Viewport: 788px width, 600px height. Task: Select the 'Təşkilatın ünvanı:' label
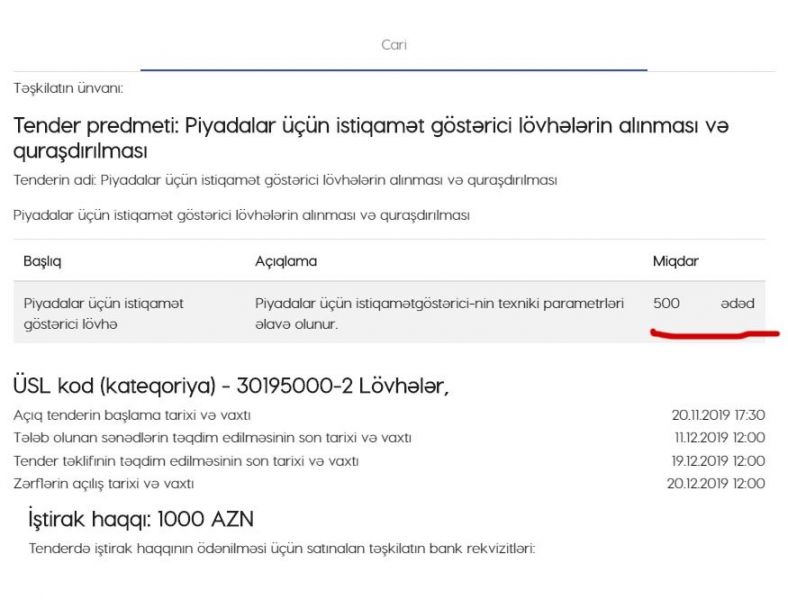pos(68,88)
